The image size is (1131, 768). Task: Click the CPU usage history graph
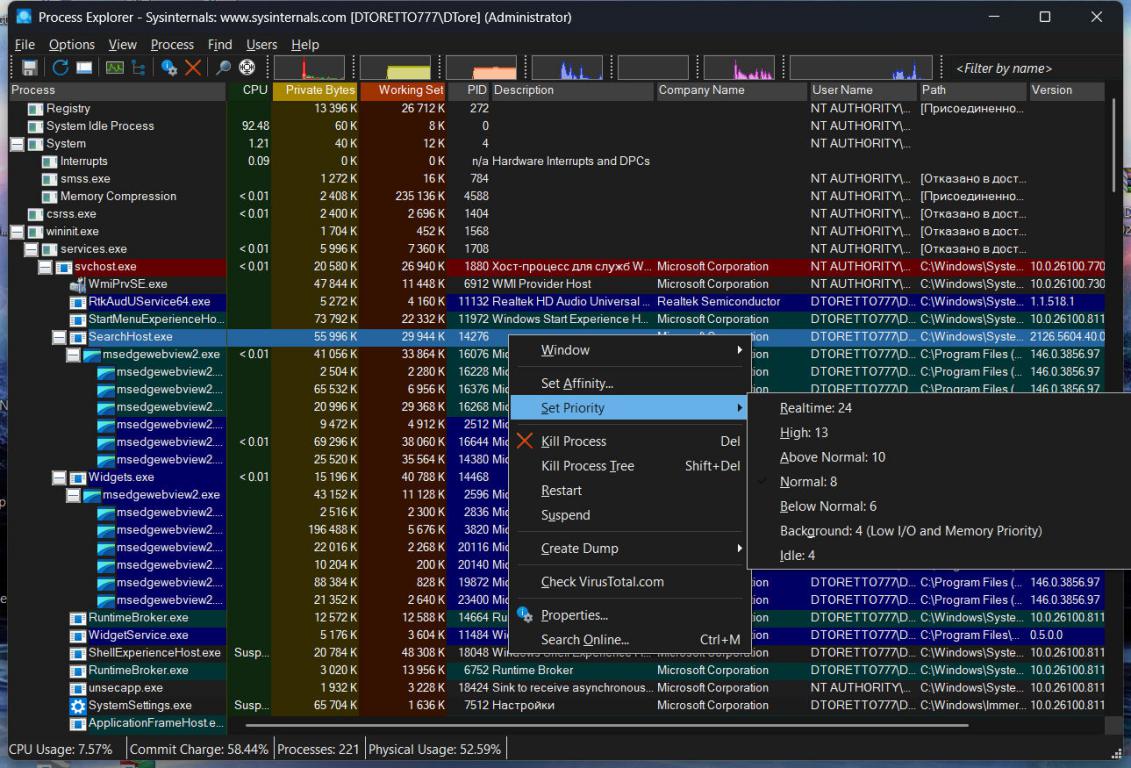coord(309,68)
